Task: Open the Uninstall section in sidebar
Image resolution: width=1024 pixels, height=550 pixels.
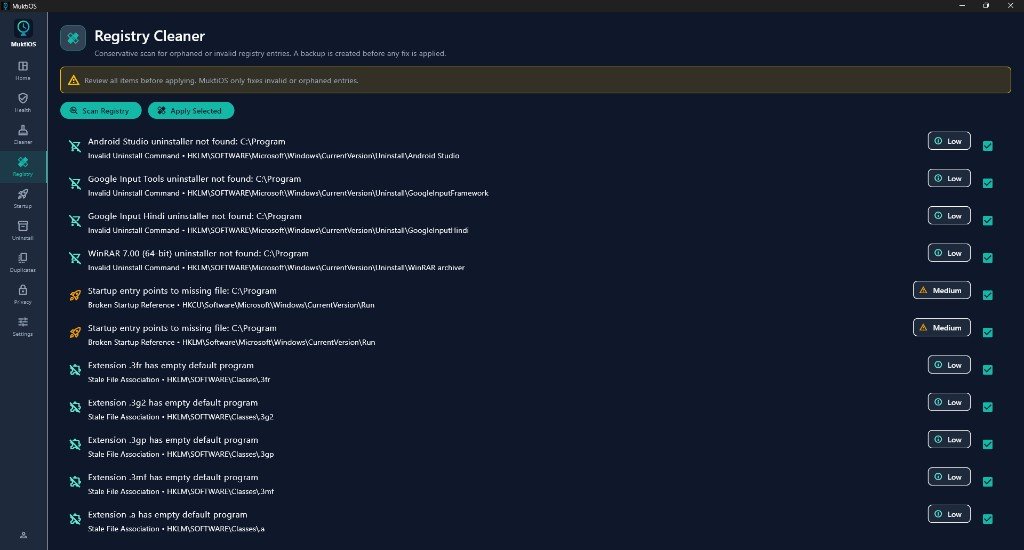Action: (23, 231)
